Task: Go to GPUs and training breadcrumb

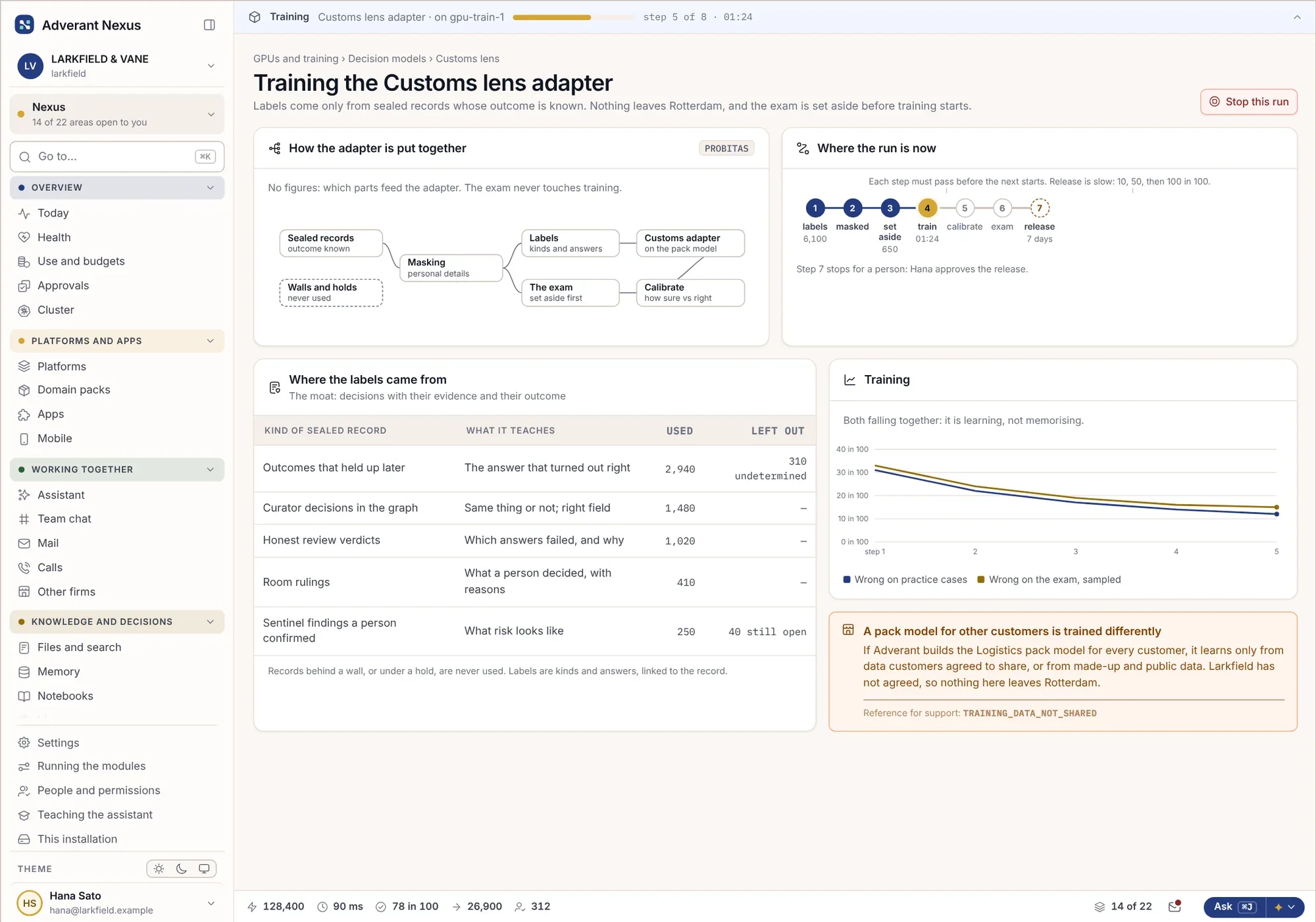Action: [295, 59]
